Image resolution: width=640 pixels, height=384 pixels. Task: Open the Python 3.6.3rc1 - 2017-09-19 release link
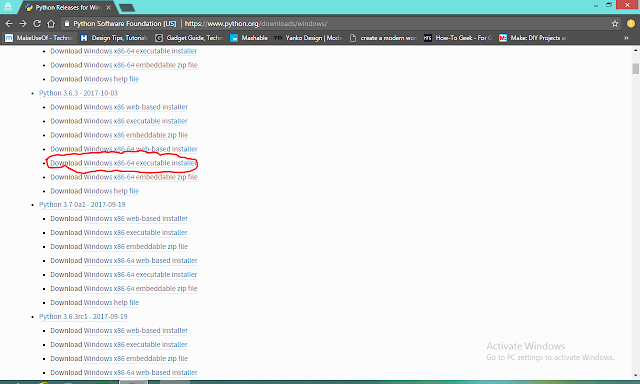[x=83, y=316]
